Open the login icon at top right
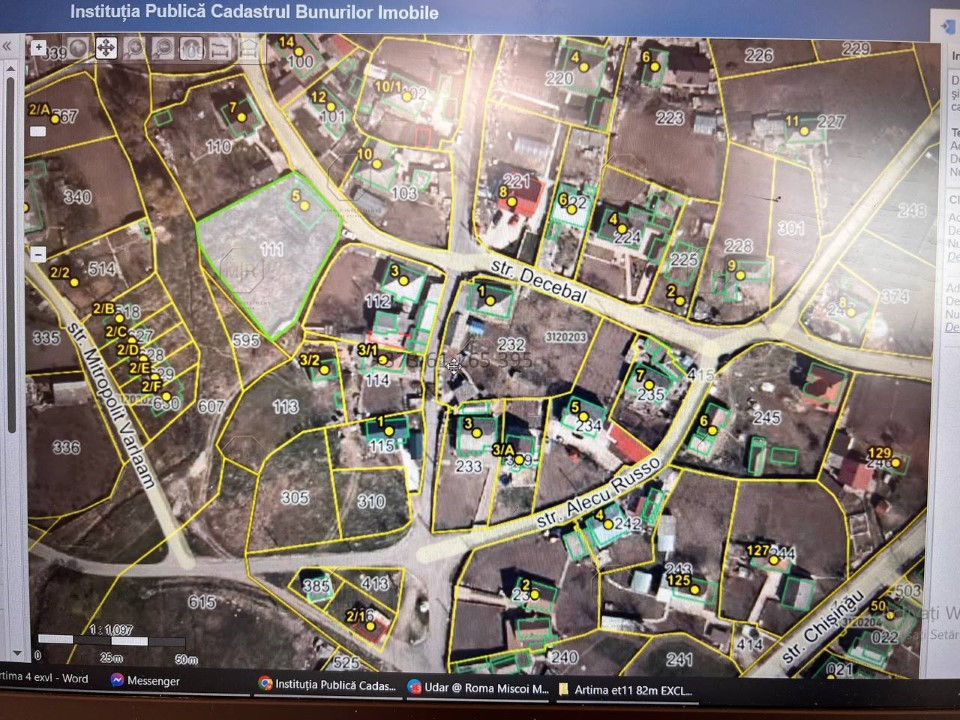 pyautogui.click(x=948, y=26)
